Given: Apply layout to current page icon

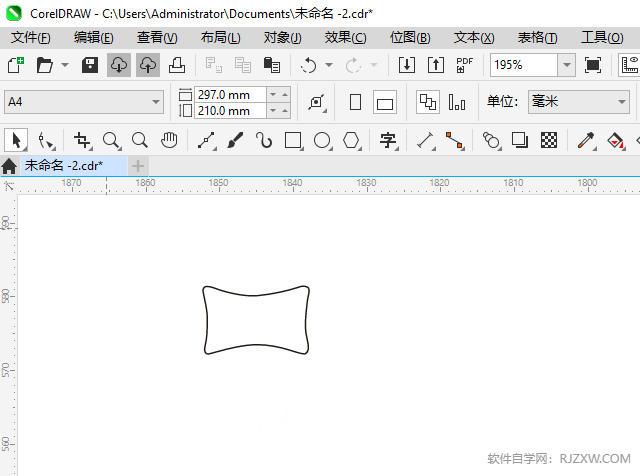Looking at the screenshot, I should click(457, 102).
